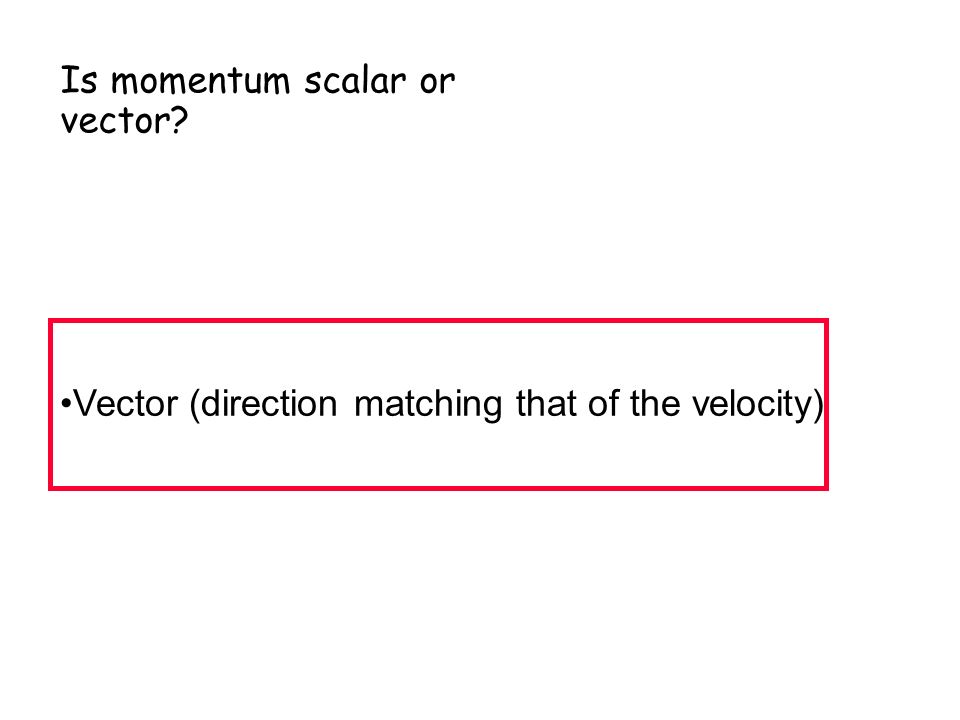Click the bottom edge of the red border
The width and height of the screenshot is (960, 720).
pos(438,488)
